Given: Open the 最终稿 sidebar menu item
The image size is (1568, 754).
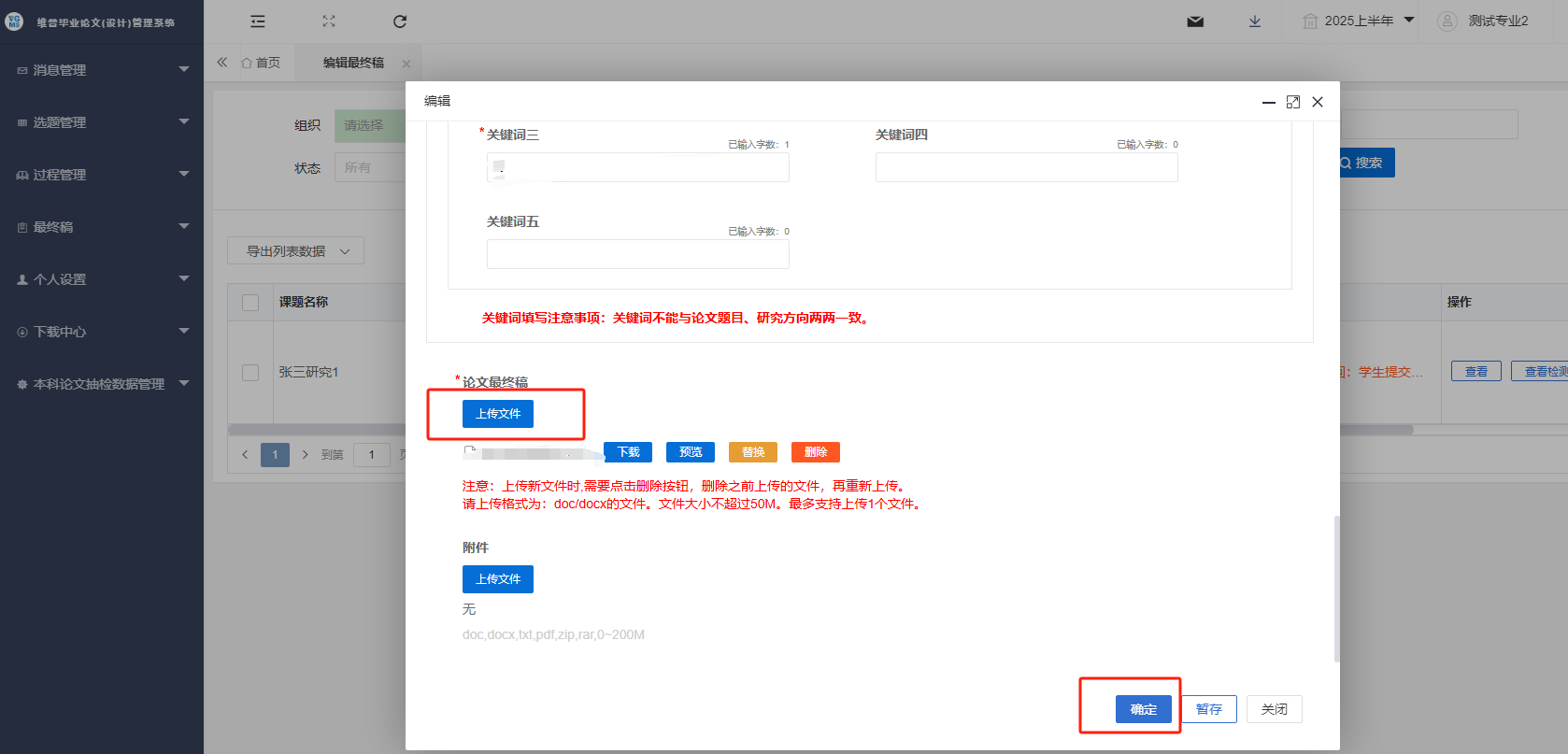Looking at the screenshot, I should [x=102, y=227].
